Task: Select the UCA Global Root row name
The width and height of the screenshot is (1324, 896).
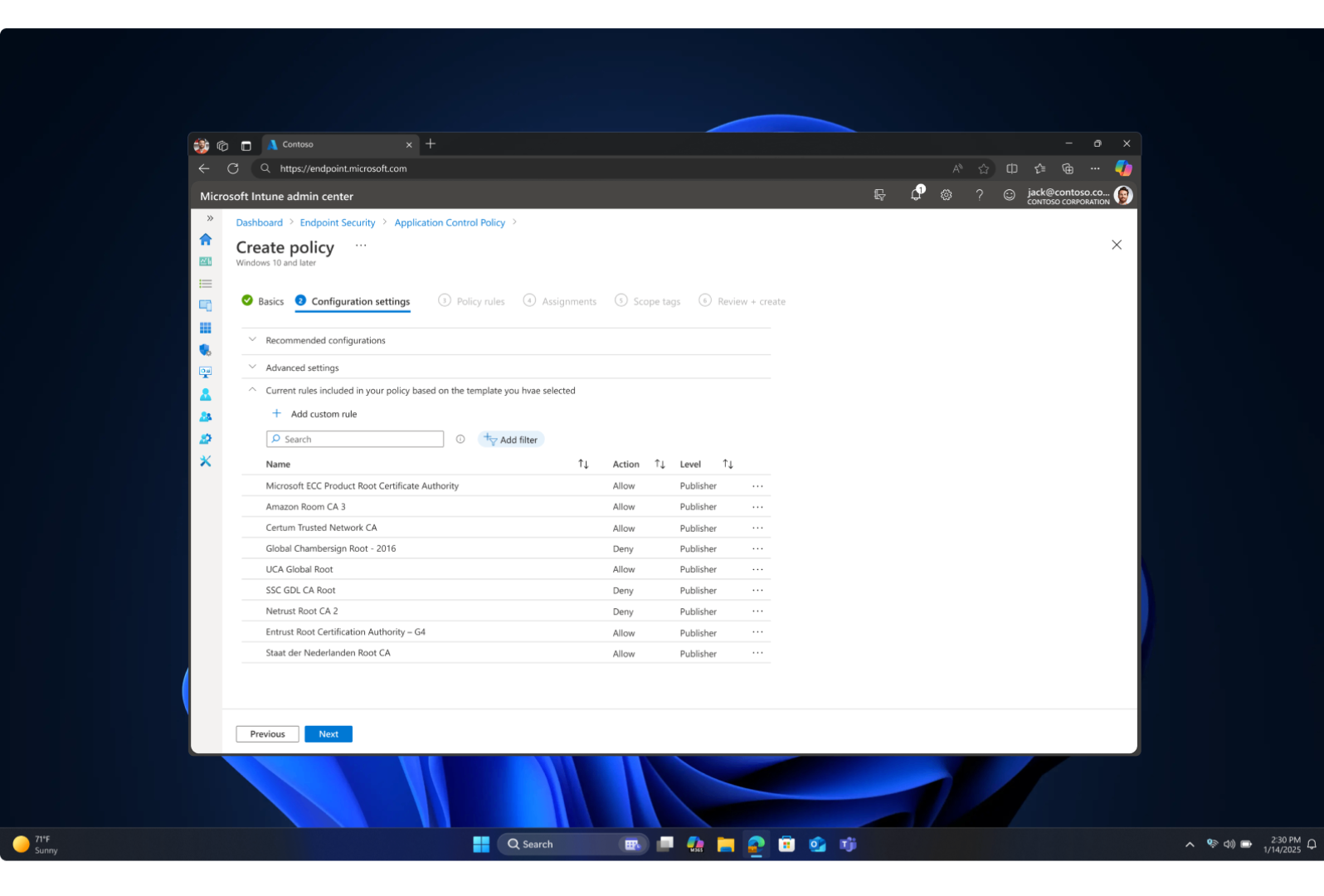Action: click(x=299, y=569)
